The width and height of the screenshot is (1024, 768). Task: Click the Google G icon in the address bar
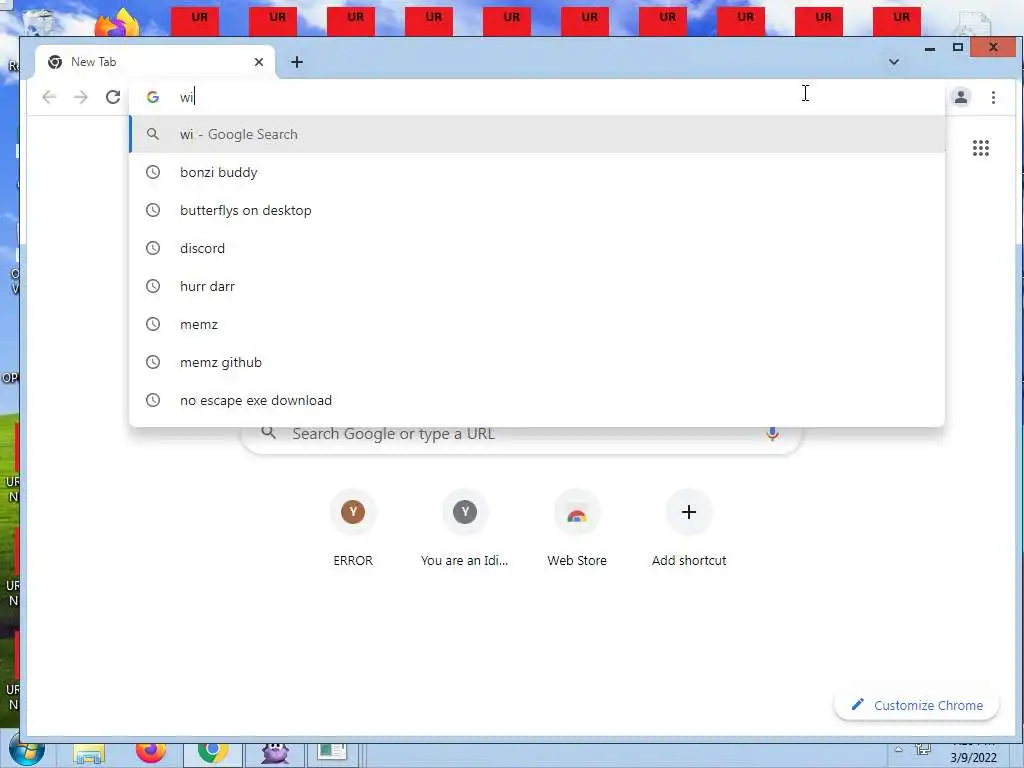[153, 97]
